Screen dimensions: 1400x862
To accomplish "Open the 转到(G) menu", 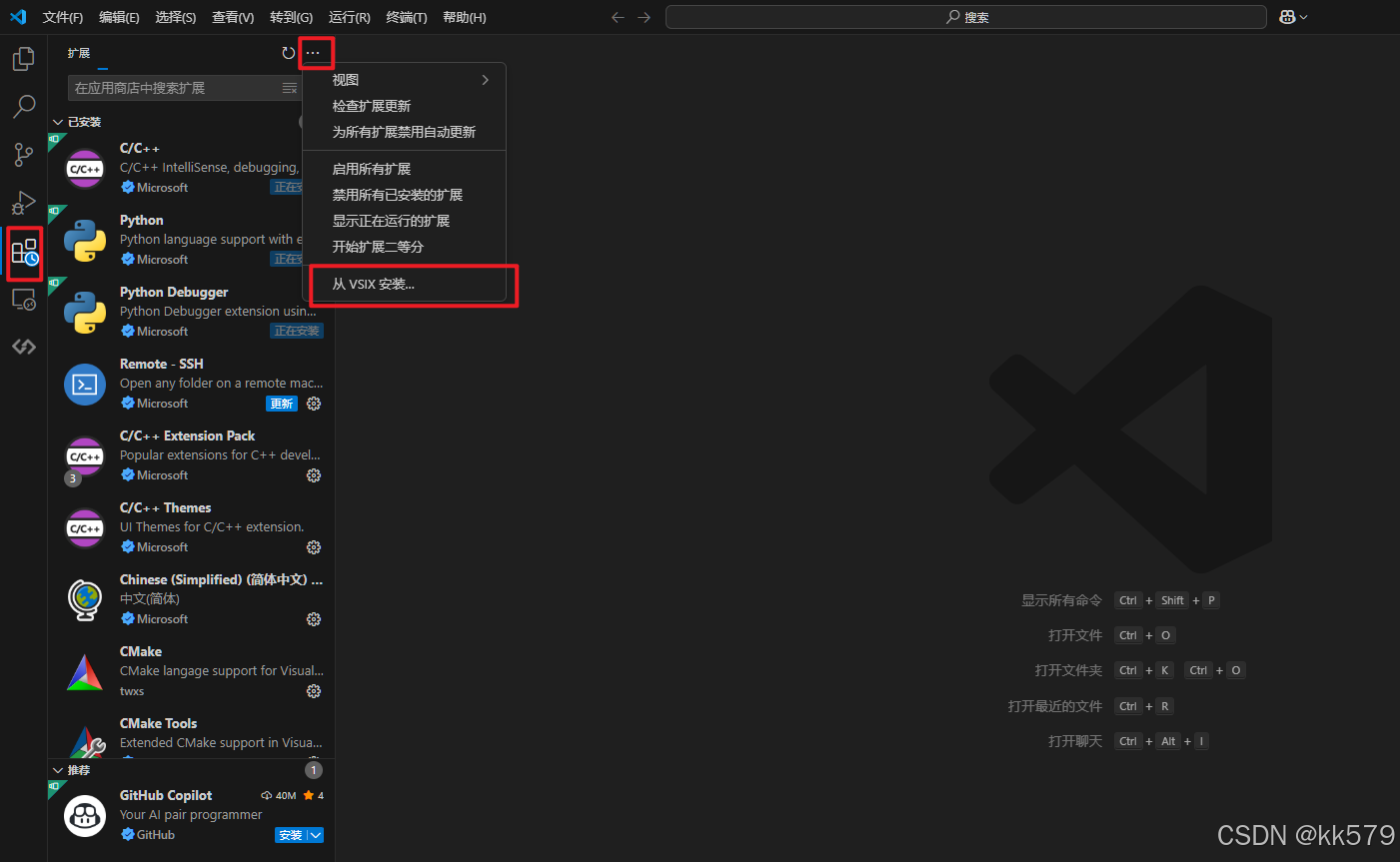I will (x=291, y=17).
